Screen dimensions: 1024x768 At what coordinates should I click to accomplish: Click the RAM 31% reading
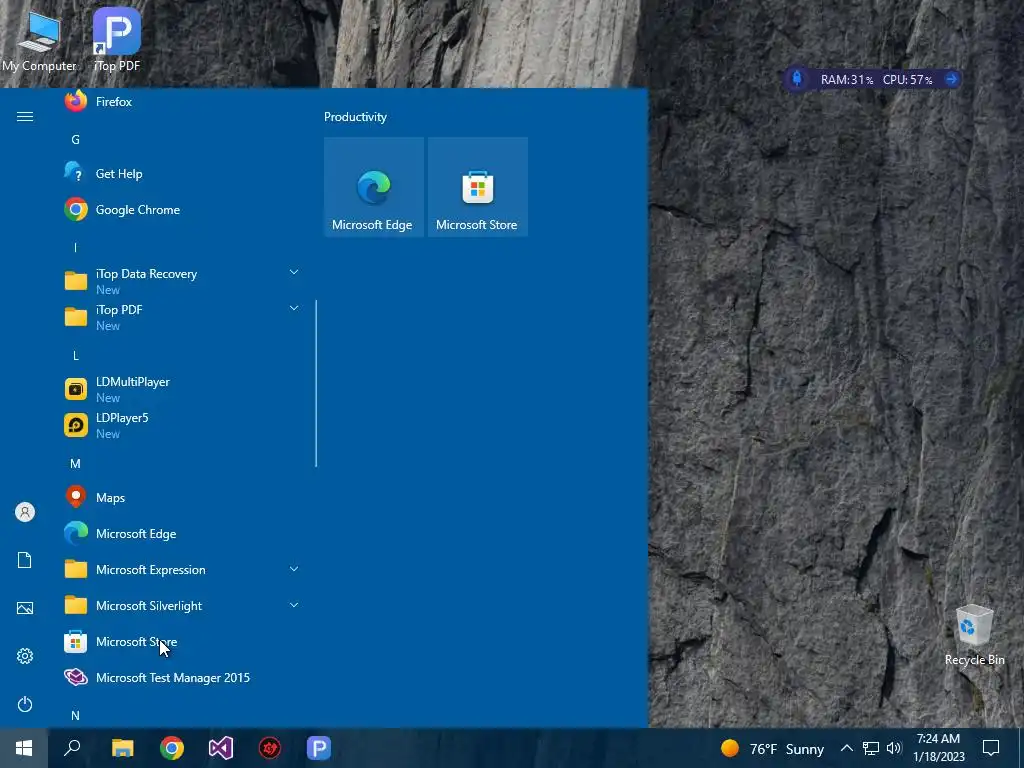[x=847, y=80]
